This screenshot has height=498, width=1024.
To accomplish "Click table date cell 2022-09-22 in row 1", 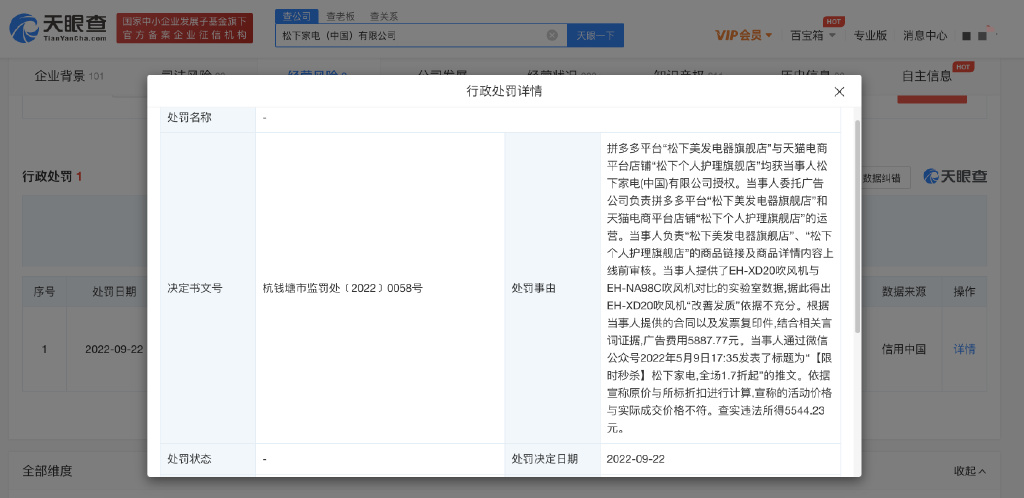I will point(114,349).
